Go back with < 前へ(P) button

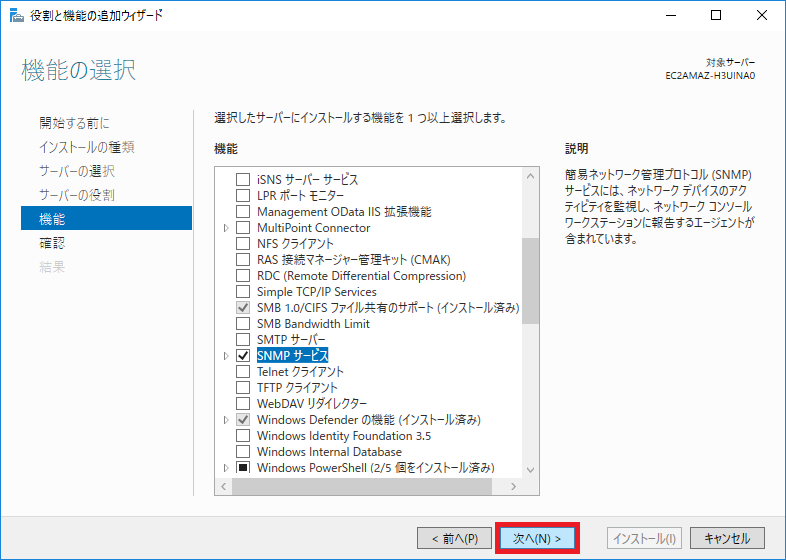454,538
